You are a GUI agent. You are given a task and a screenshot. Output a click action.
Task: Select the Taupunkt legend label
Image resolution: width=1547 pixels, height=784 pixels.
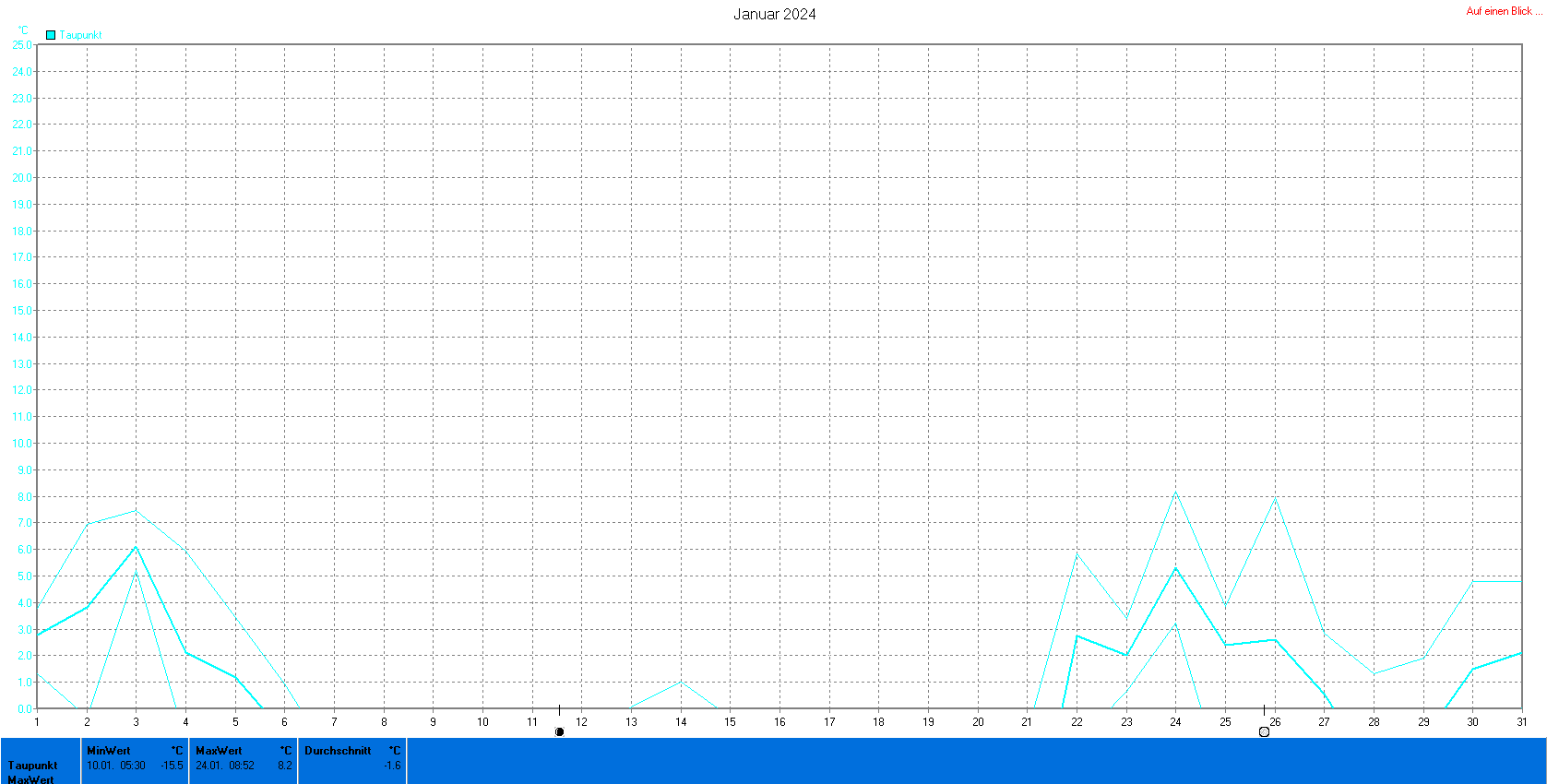[x=81, y=35]
